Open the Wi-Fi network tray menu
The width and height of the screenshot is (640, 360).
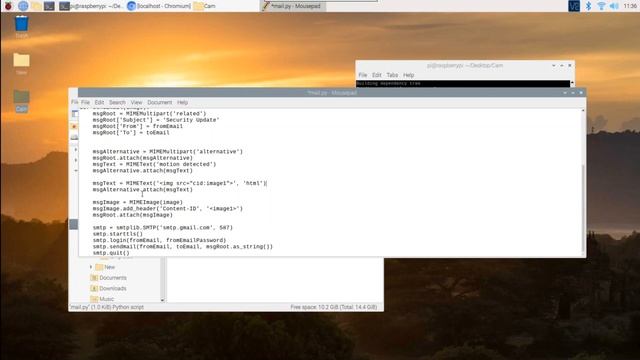[601, 6]
